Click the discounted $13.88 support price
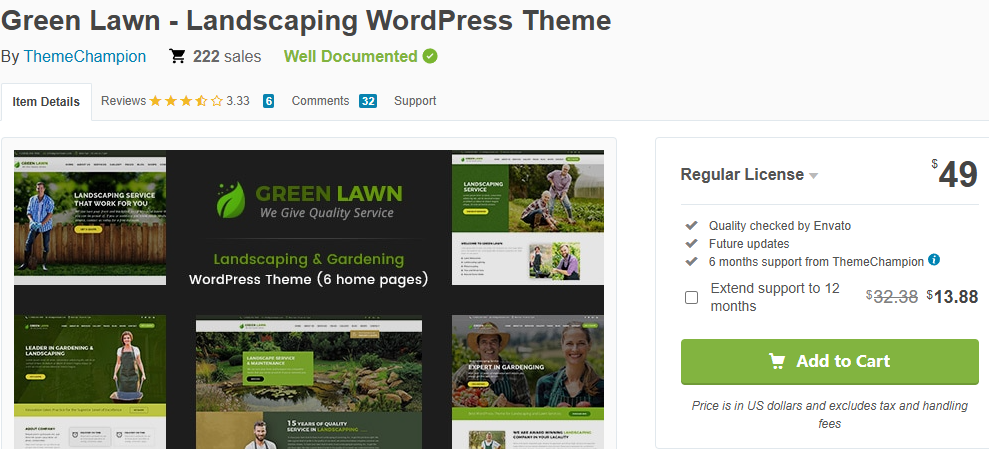 952,296
